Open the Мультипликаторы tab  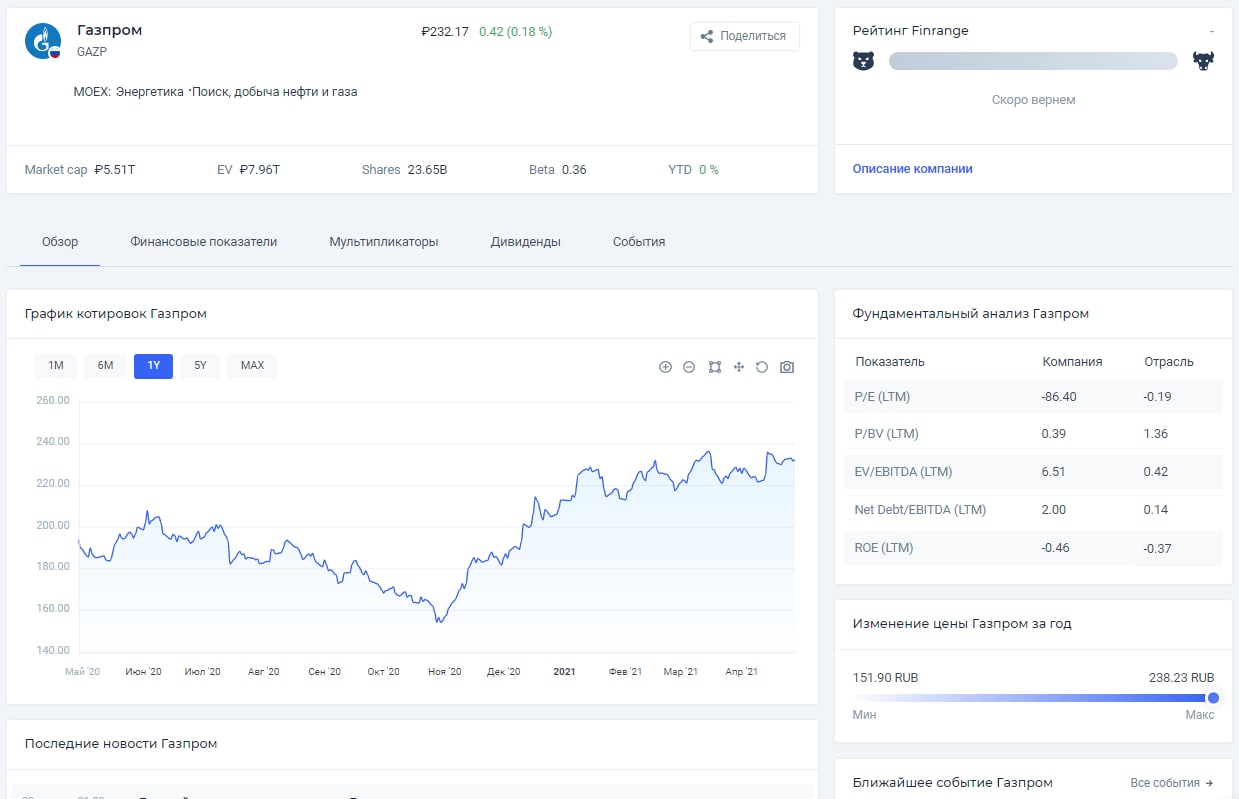(x=384, y=242)
